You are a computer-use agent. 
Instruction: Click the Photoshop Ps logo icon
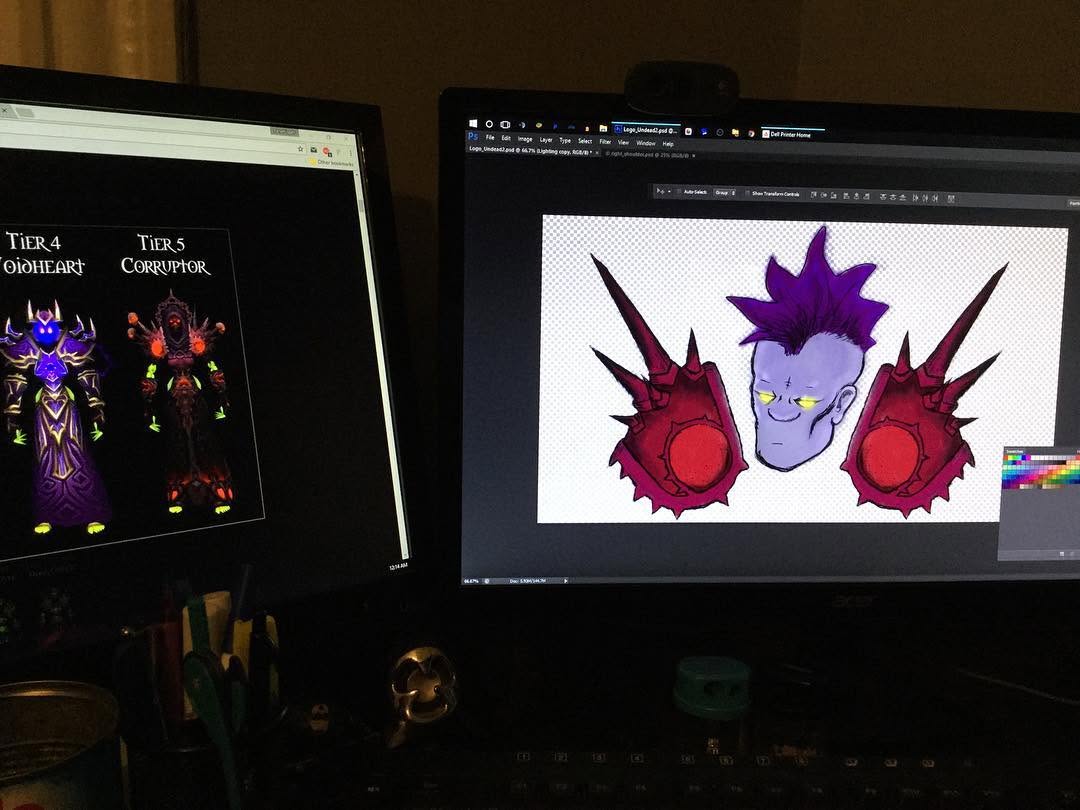pyautogui.click(x=473, y=137)
